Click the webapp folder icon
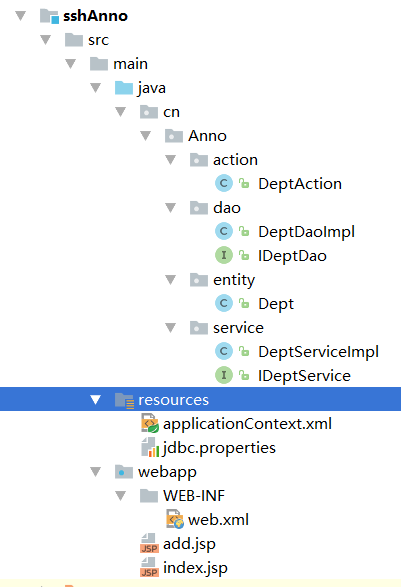The height and width of the screenshot is (587, 401). point(124,472)
